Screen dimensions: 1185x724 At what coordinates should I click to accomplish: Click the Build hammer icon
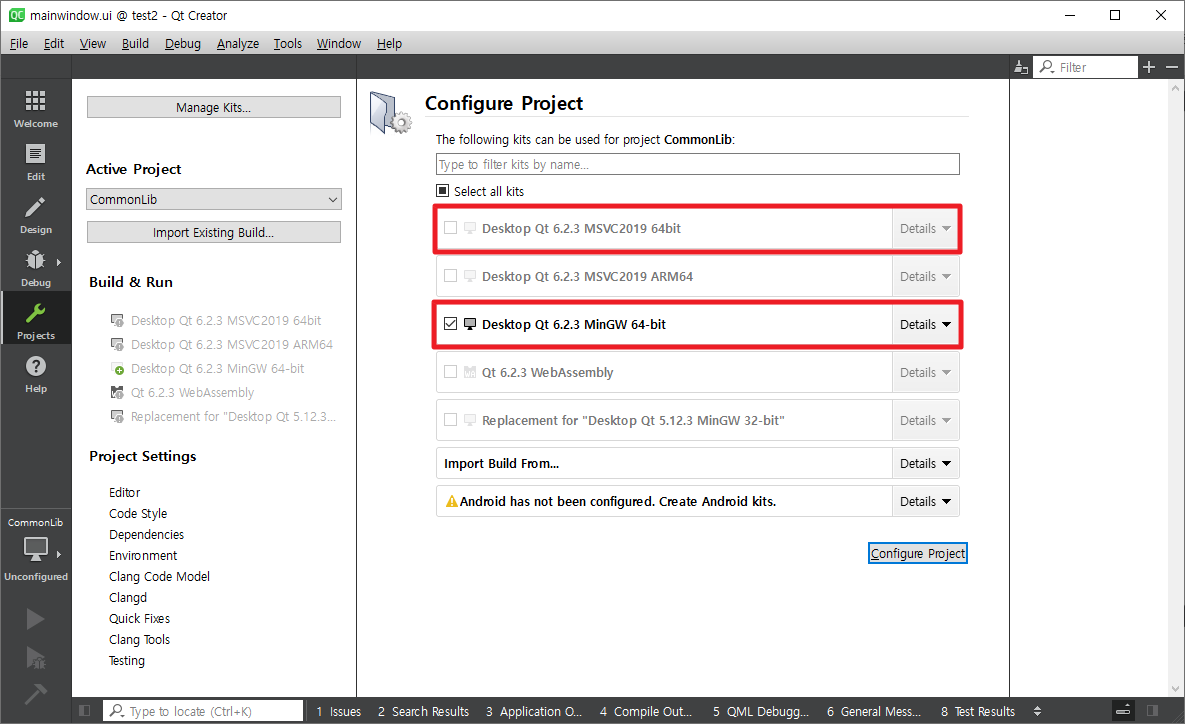[x=35, y=693]
